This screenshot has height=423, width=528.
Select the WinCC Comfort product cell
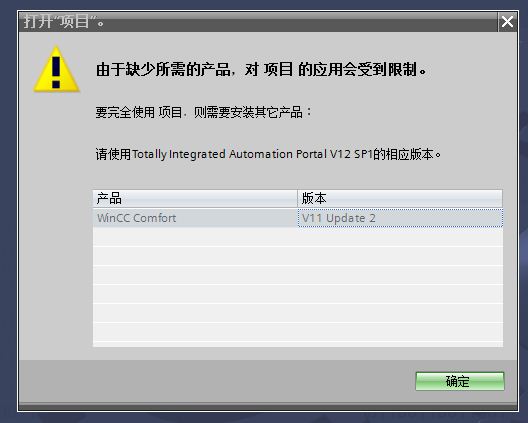[x=195, y=218]
